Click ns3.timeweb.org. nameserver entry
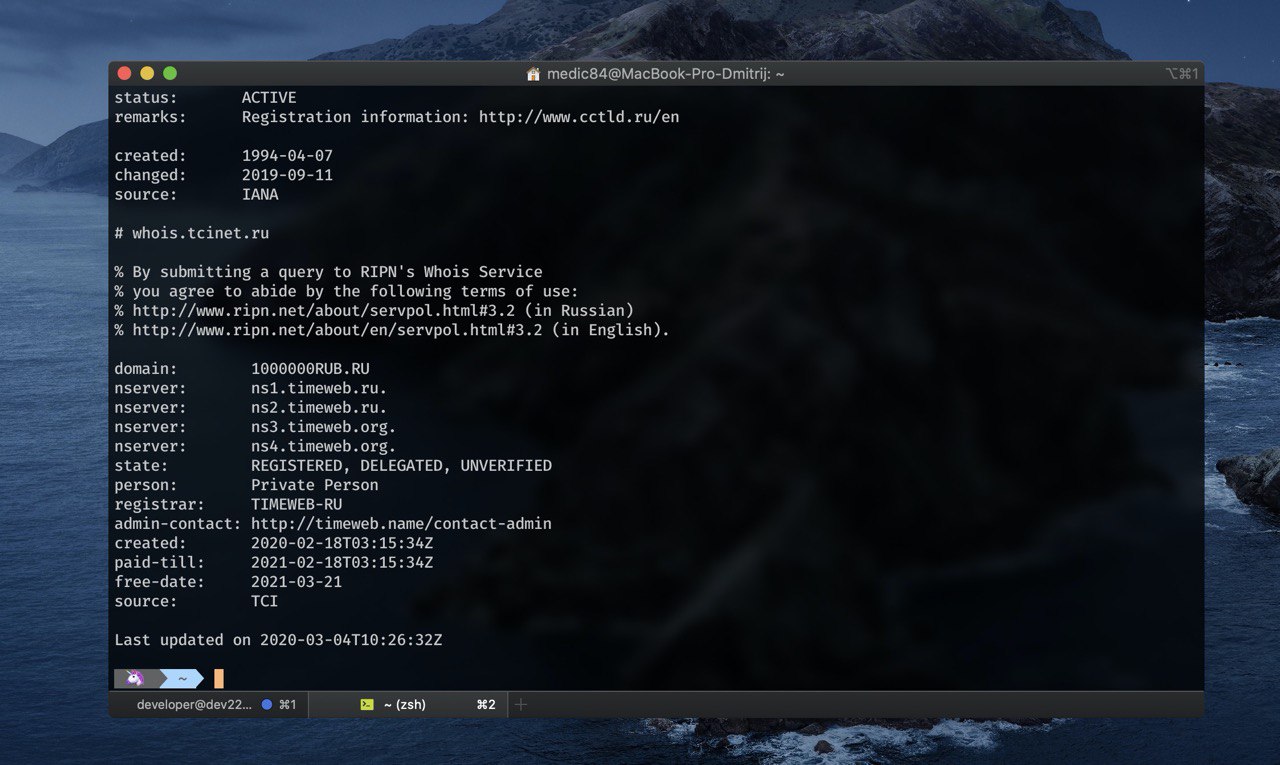This screenshot has width=1280, height=765. click(324, 427)
